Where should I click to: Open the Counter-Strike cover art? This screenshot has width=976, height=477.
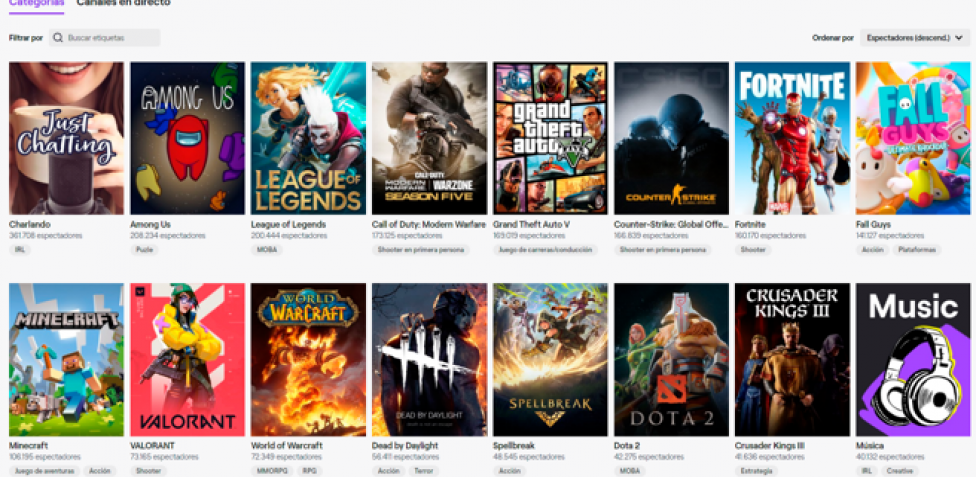[x=672, y=138]
